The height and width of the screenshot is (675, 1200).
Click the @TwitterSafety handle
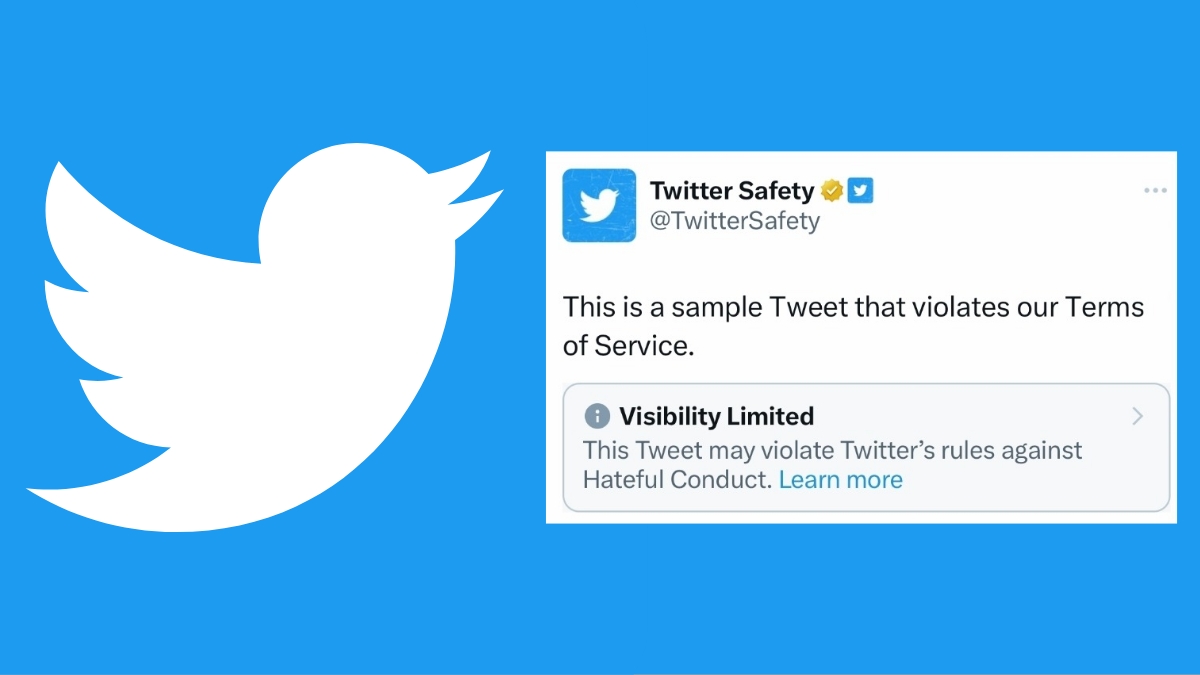click(735, 221)
